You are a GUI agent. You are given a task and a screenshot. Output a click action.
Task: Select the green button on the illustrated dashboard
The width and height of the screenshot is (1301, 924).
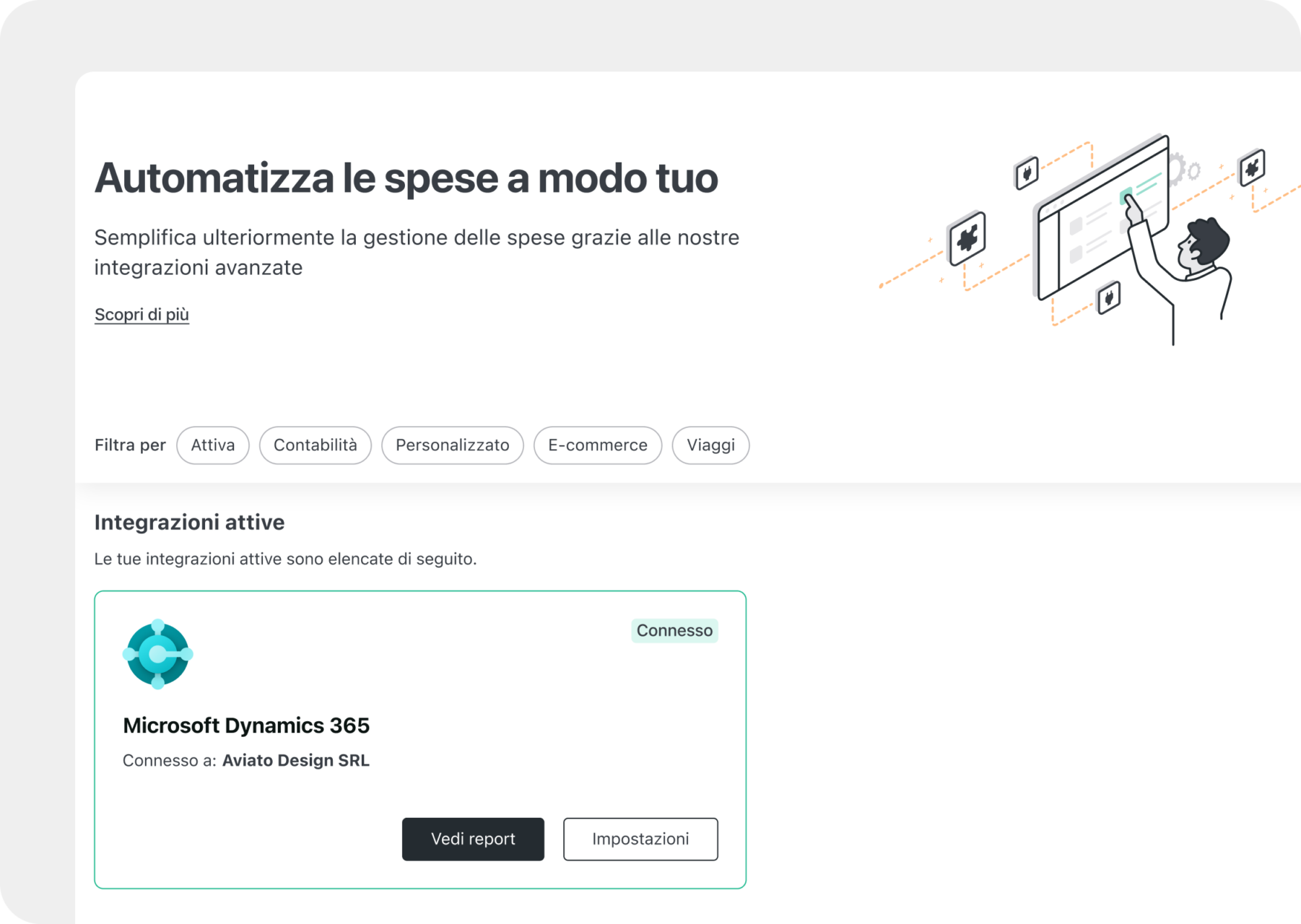pyautogui.click(x=1126, y=196)
